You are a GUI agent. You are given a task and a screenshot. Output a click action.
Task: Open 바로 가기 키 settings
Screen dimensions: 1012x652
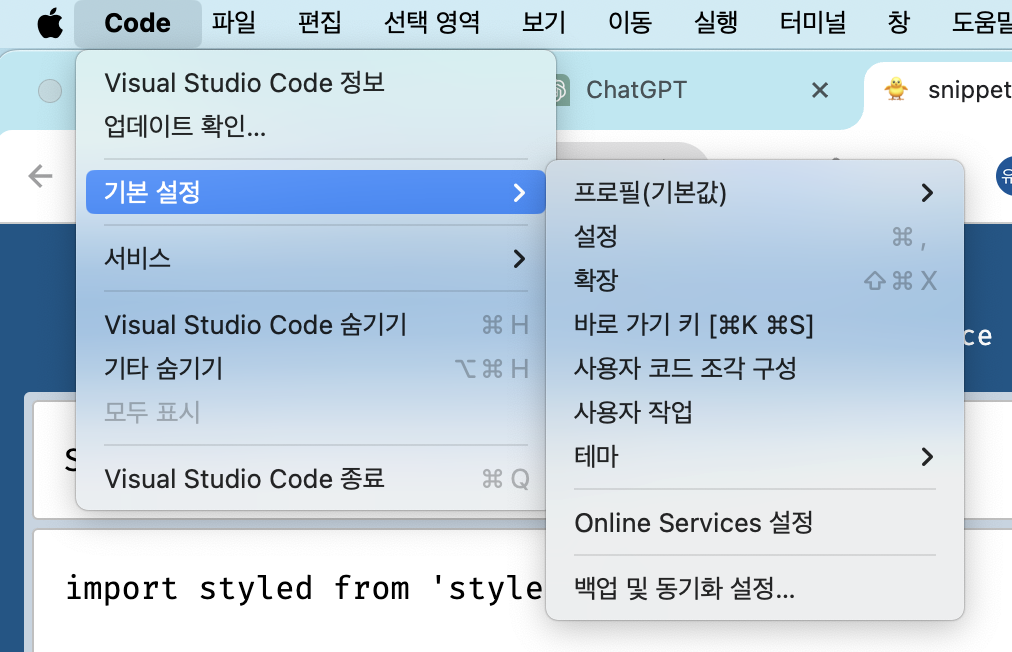tap(754, 324)
